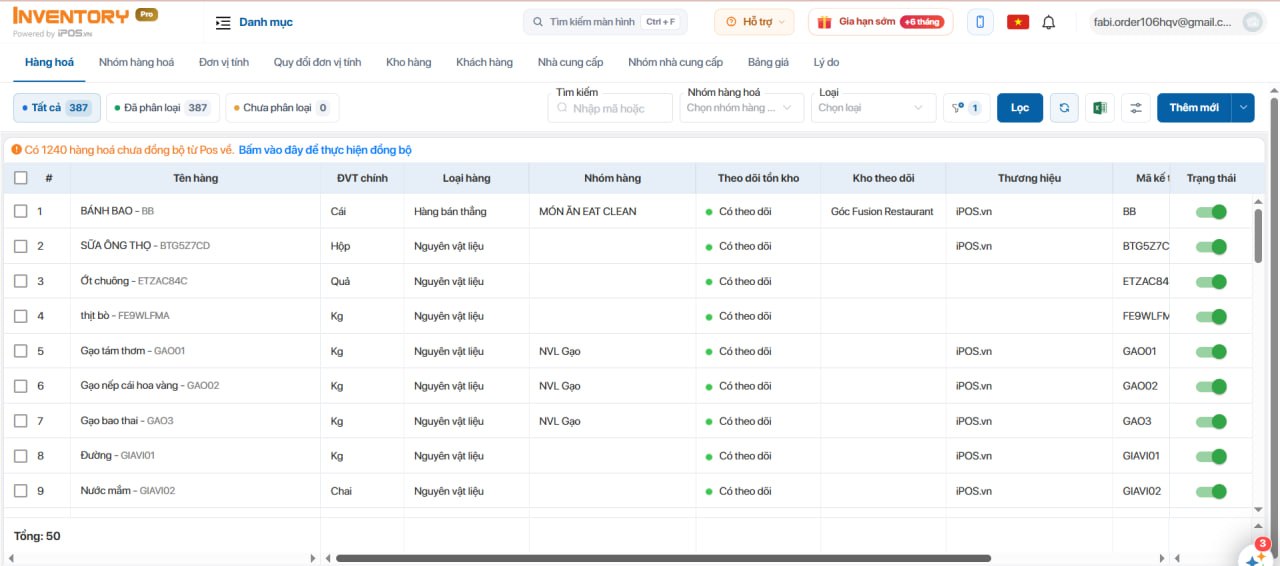Toggle status switch for Đường row
This screenshot has width=1280, height=566.
[x=1211, y=456]
